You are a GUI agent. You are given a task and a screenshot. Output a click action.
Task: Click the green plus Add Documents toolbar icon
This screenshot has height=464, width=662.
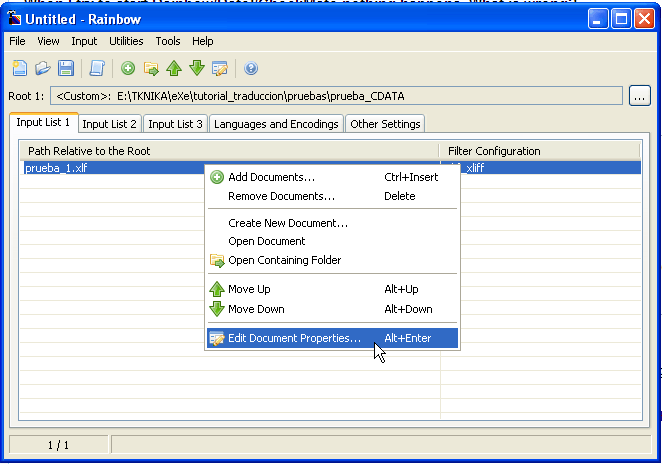tap(128, 68)
